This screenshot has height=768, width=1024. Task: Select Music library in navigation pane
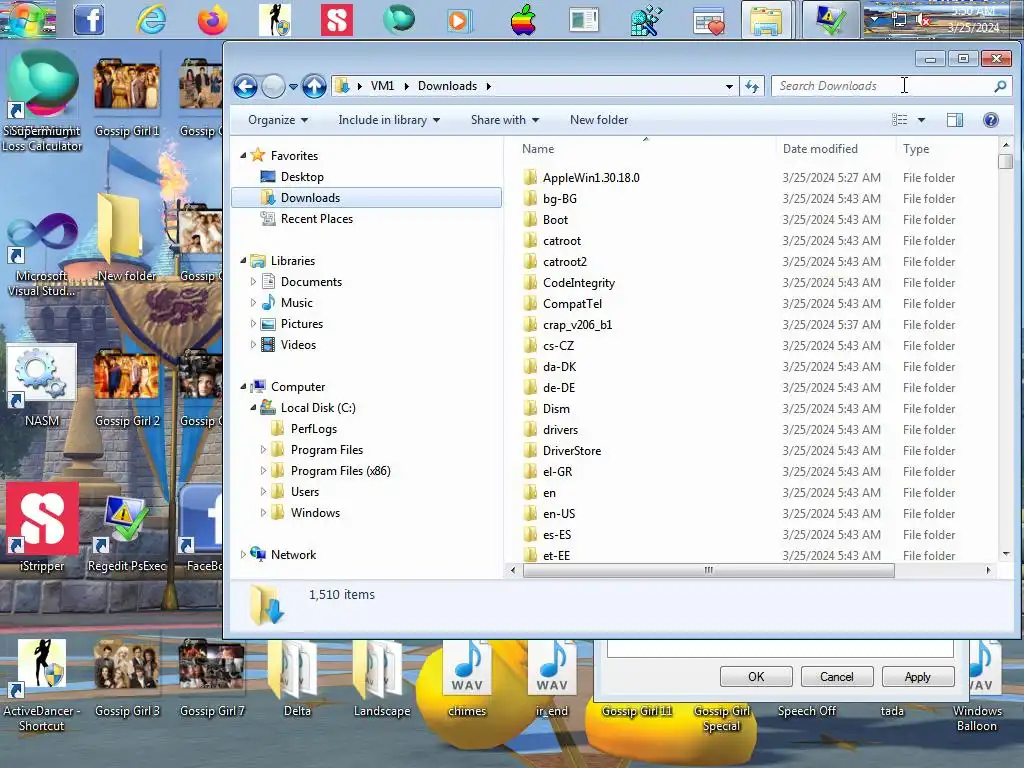pos(296,303)
